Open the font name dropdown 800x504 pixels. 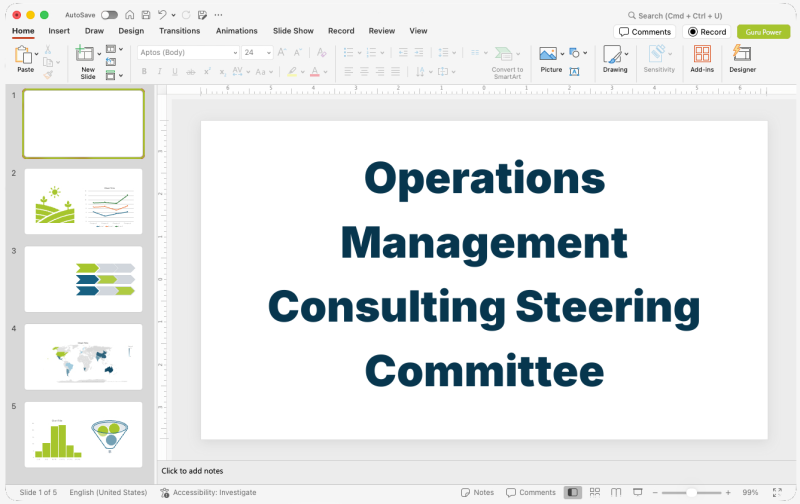click(x=235, y=53)
